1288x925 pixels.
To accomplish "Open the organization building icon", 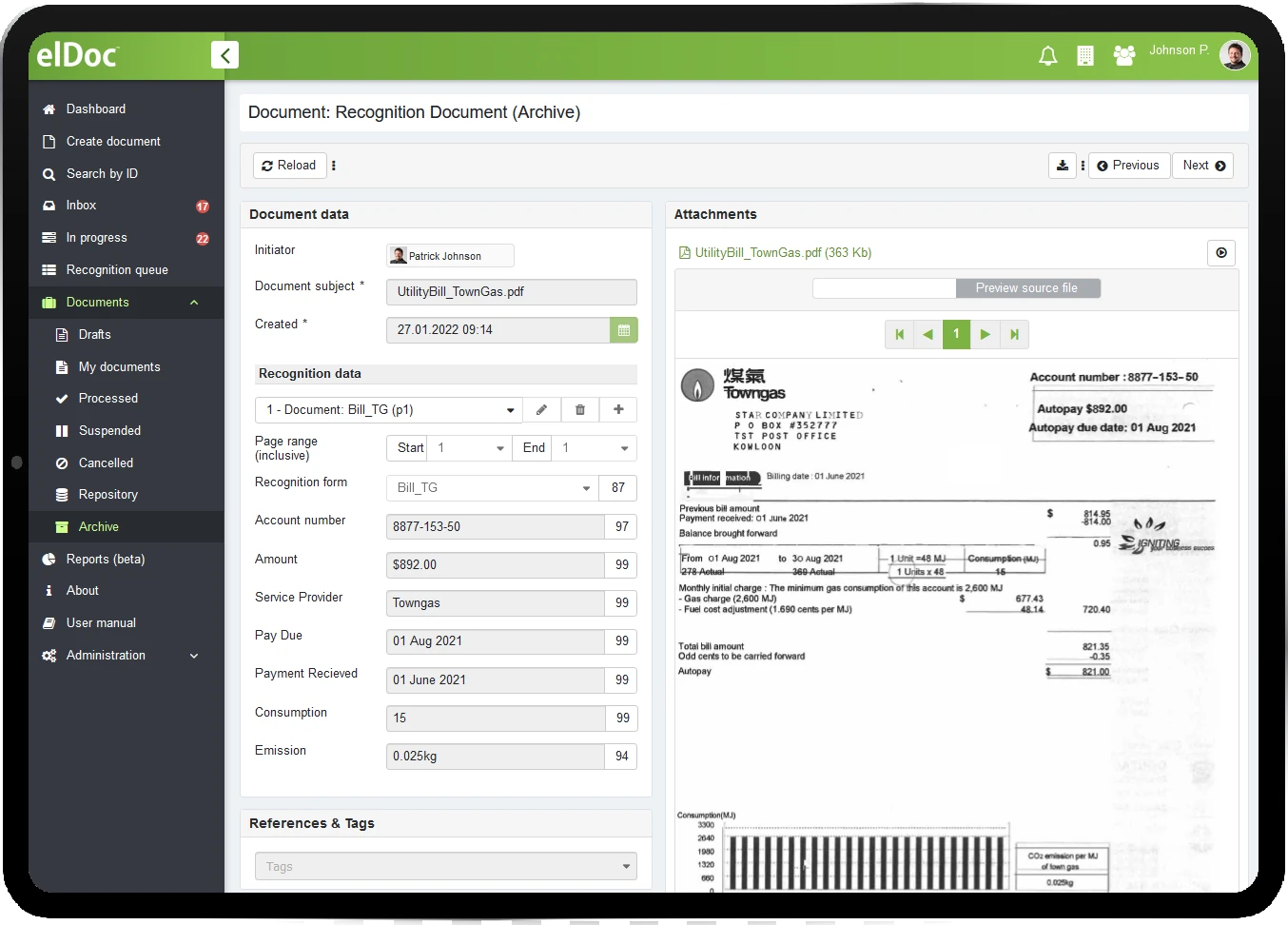I will pos(1085,56).
